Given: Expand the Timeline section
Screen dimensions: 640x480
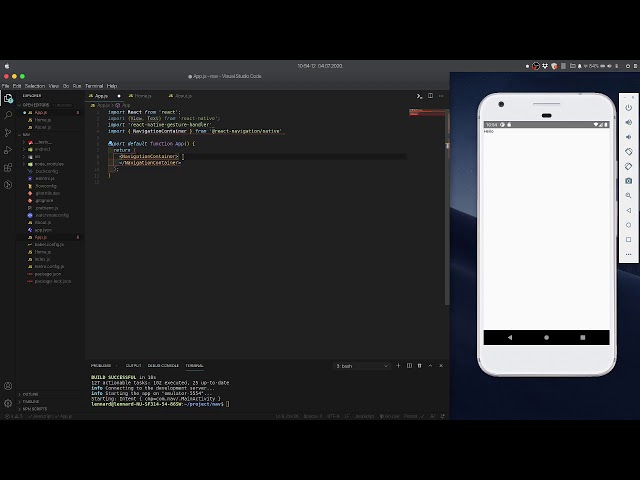Looking at the screenshot, I should 31,402.
